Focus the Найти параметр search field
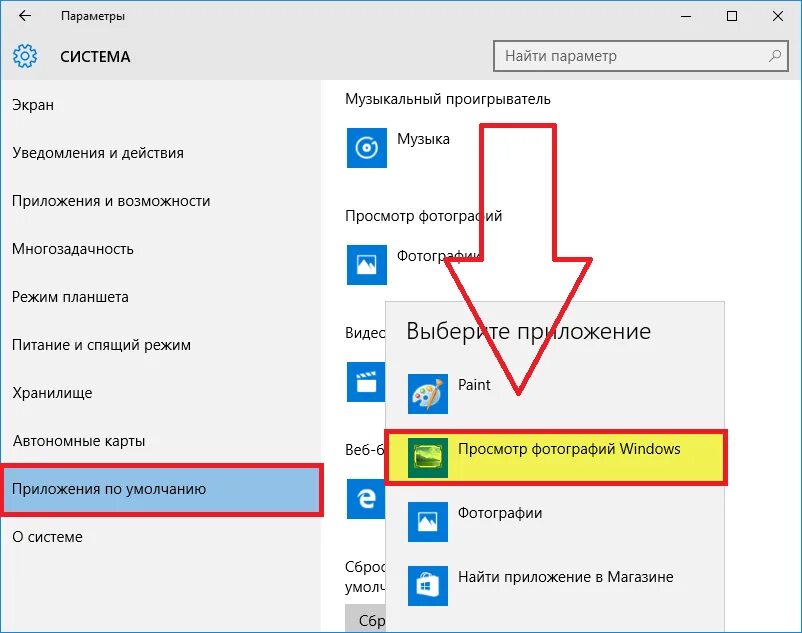Screen dimensions: 802x633 pos(640,56)
